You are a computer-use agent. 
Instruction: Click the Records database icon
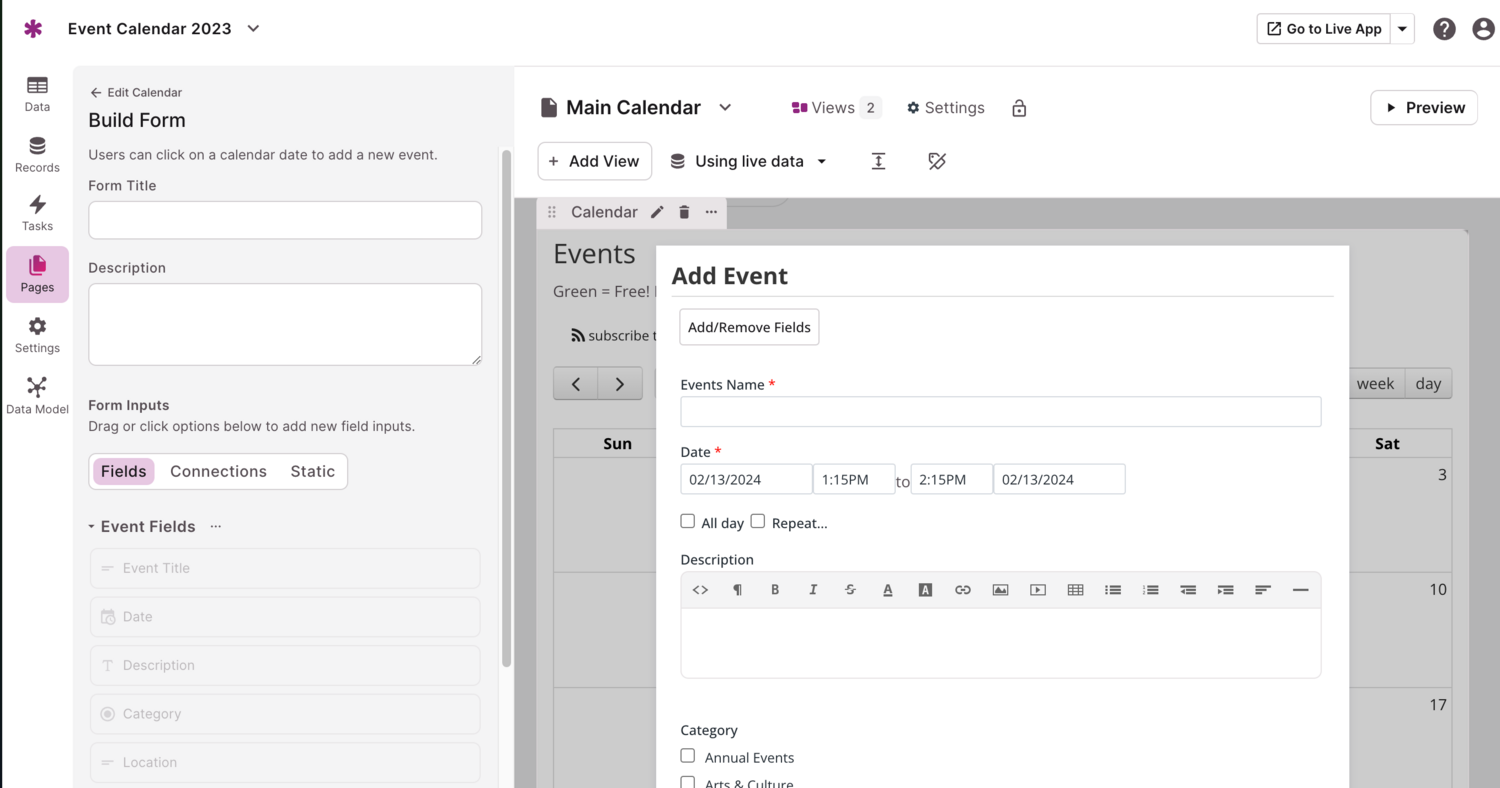[x=37, y=147]
